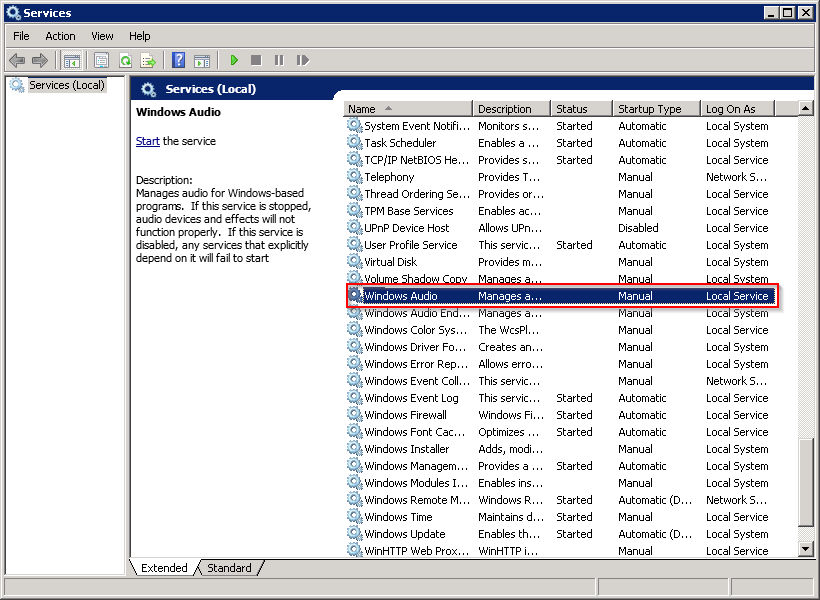Click the green Start Service play button
This screenshot has height=600, width=820.
coord(234,61)
